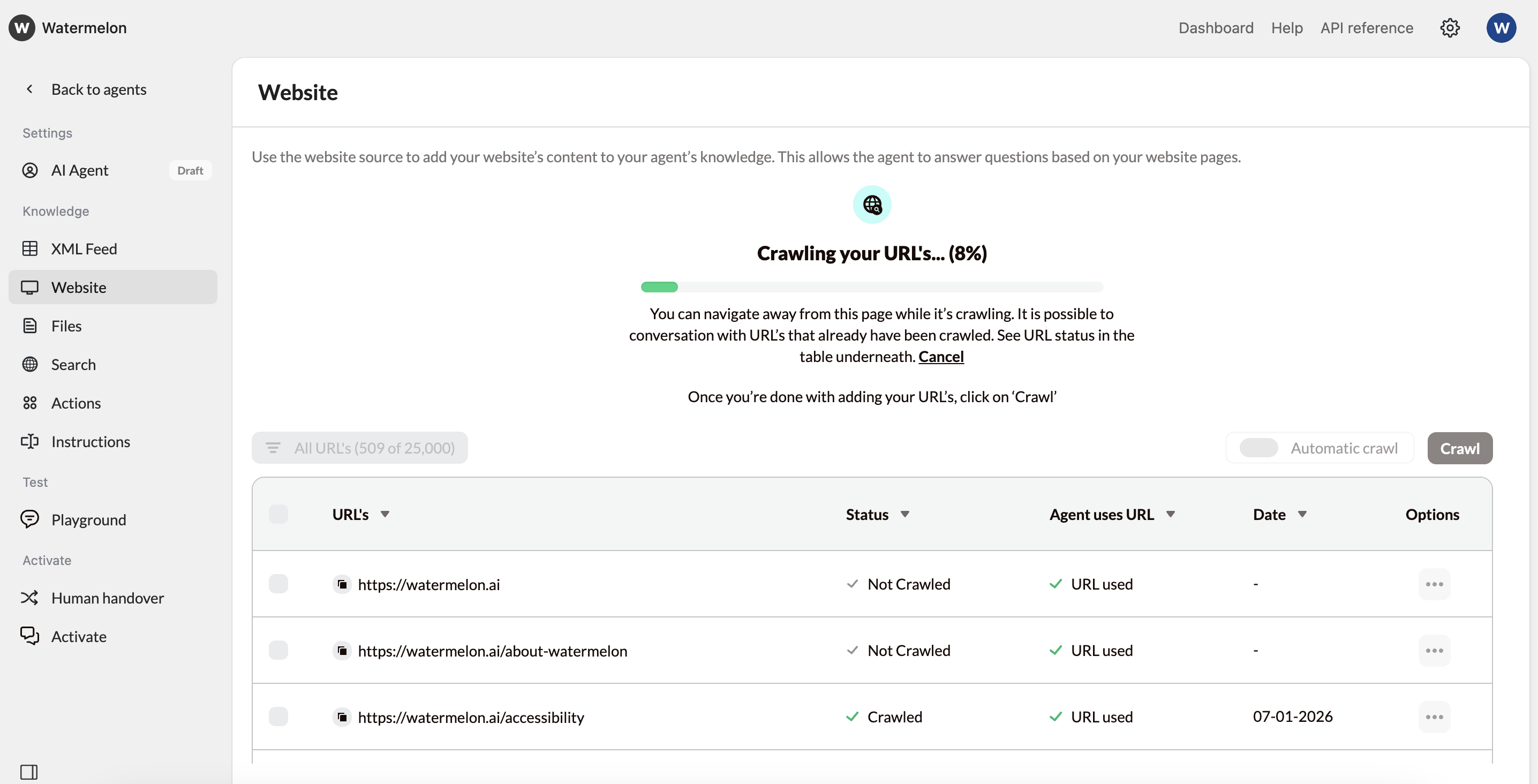Open the Agent uses URL filter dropdown
The width and height of the screenshot is (1538, 784).
(x=1170, y=514)
